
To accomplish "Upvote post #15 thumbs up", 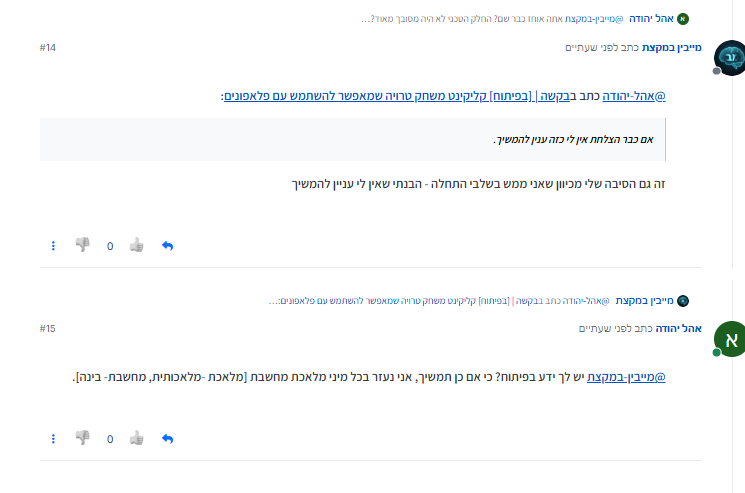I will (137, 438).
